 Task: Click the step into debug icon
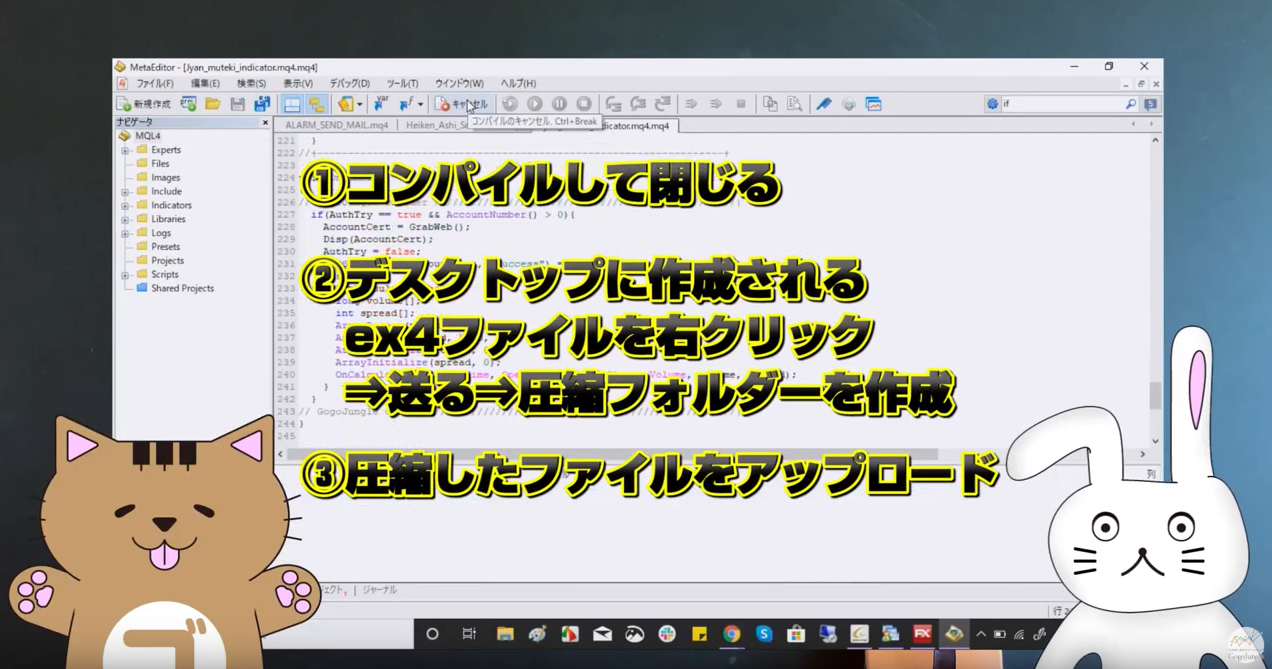click(613, 104)
